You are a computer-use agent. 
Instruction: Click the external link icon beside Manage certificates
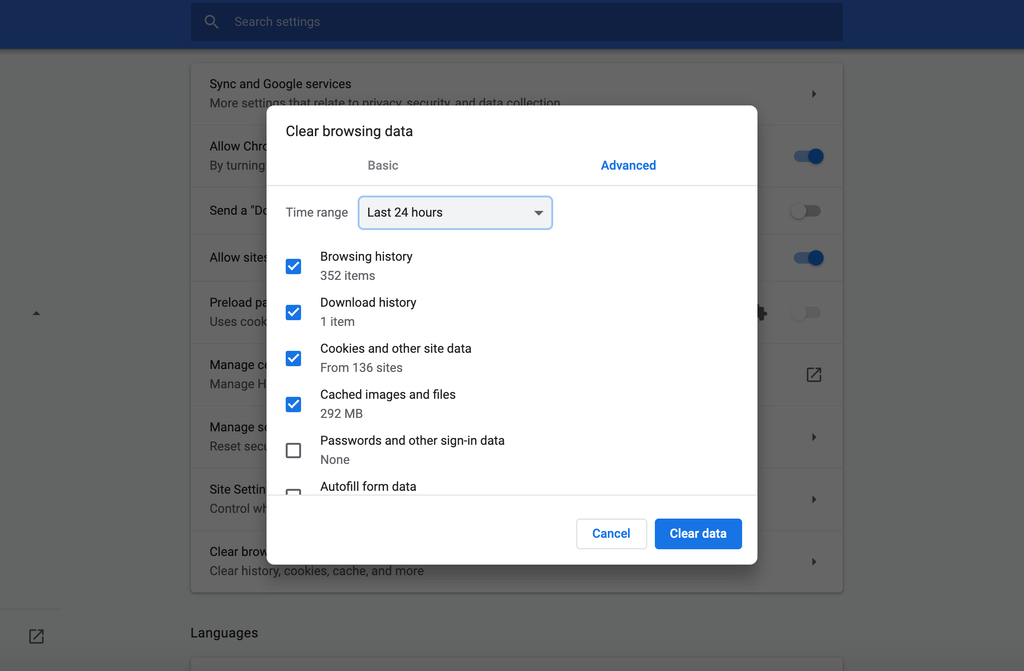[813, 374]
